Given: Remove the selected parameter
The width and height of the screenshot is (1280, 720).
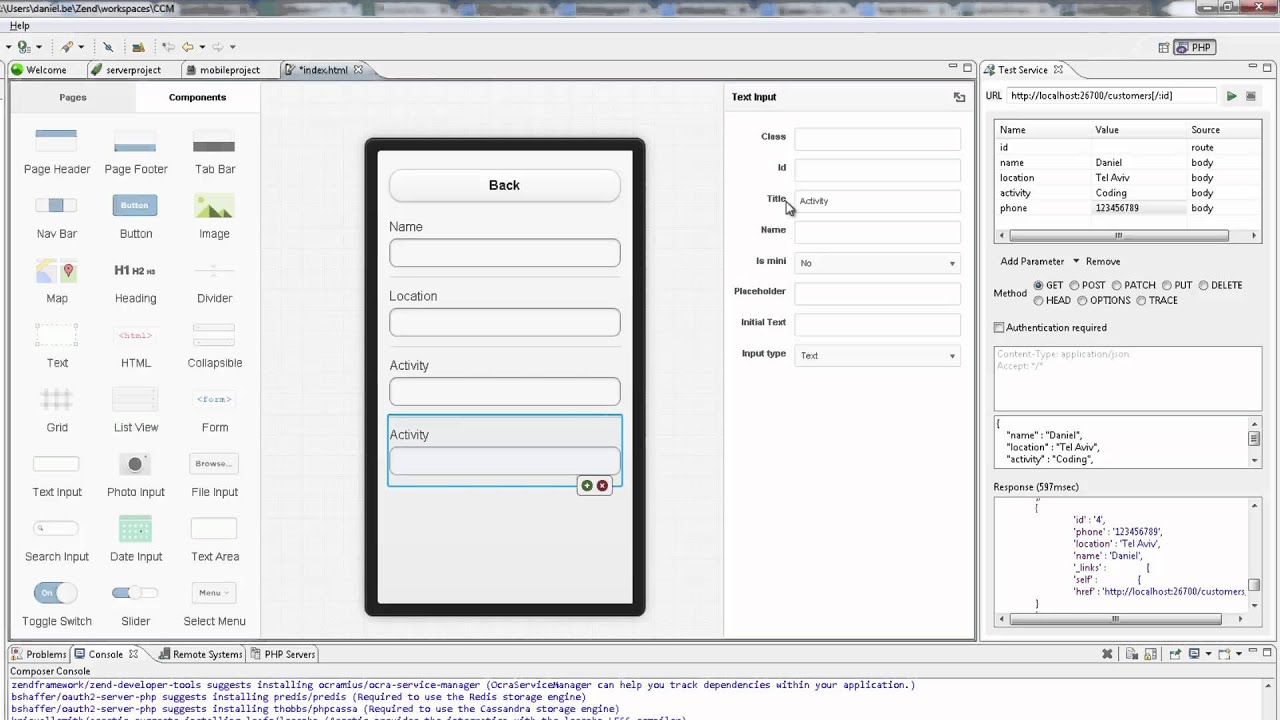Looking at the screenshot, I should (x=1103, y=261).
